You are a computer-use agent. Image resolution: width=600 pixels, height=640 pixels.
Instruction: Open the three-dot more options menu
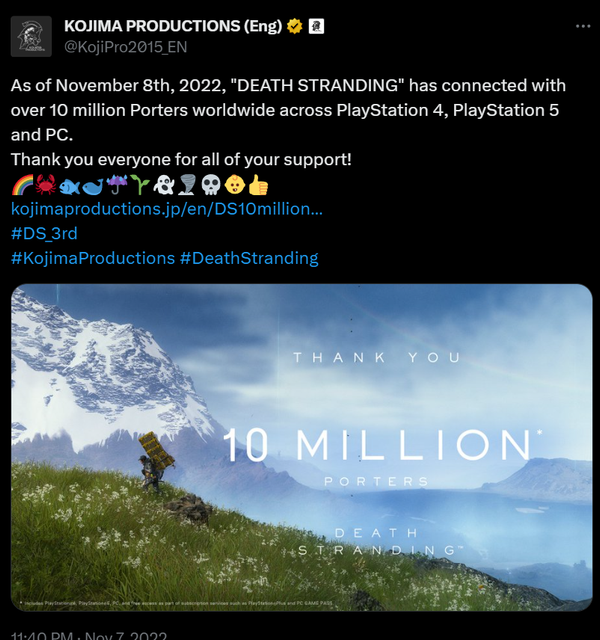[583, 27]
